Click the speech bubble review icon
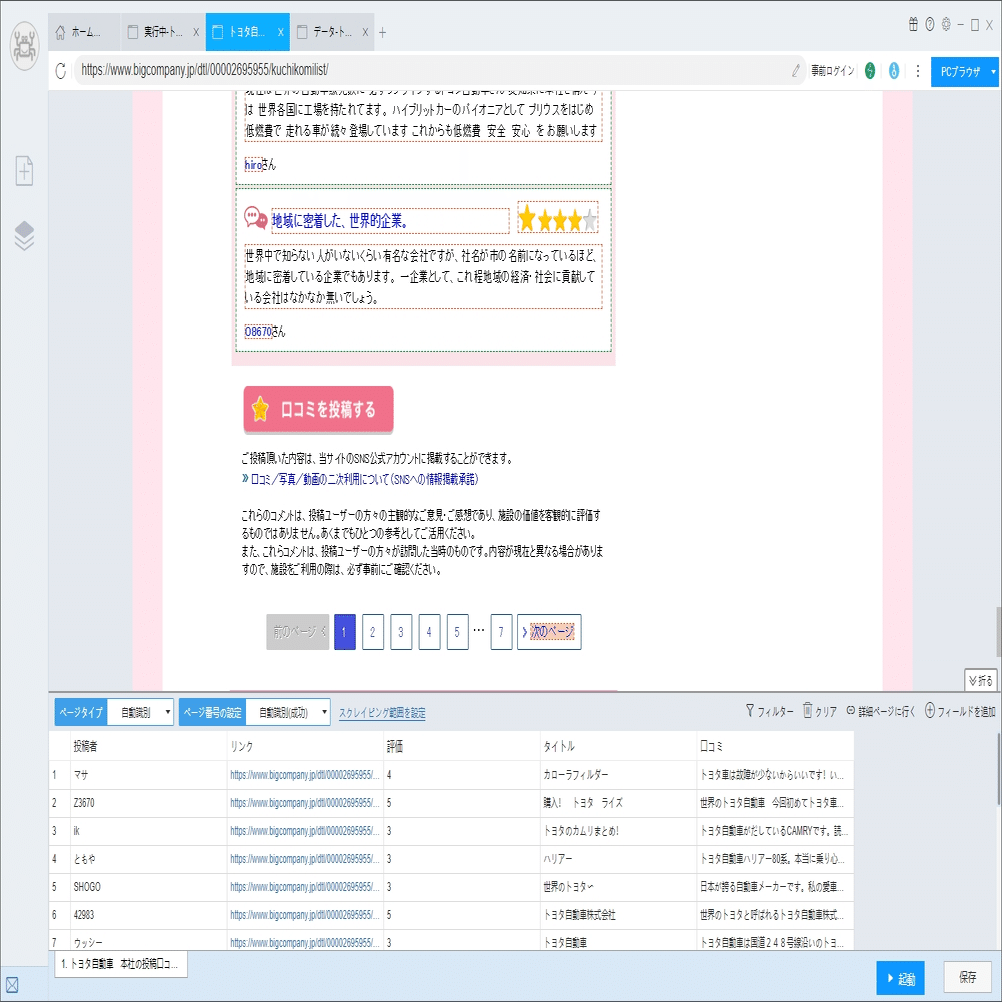The height and width of the screenshot is (1002, 1002). pos(256,218)
